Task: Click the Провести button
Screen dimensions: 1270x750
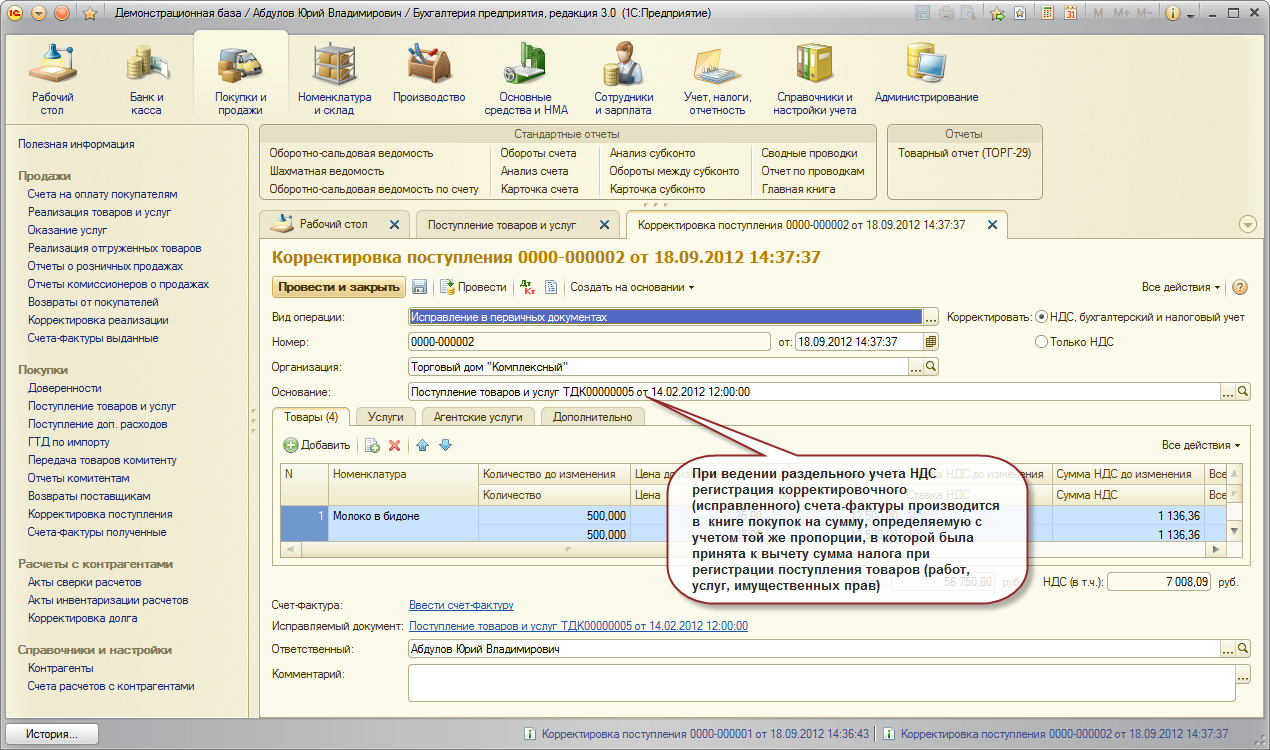Action: tap(473, 287)
